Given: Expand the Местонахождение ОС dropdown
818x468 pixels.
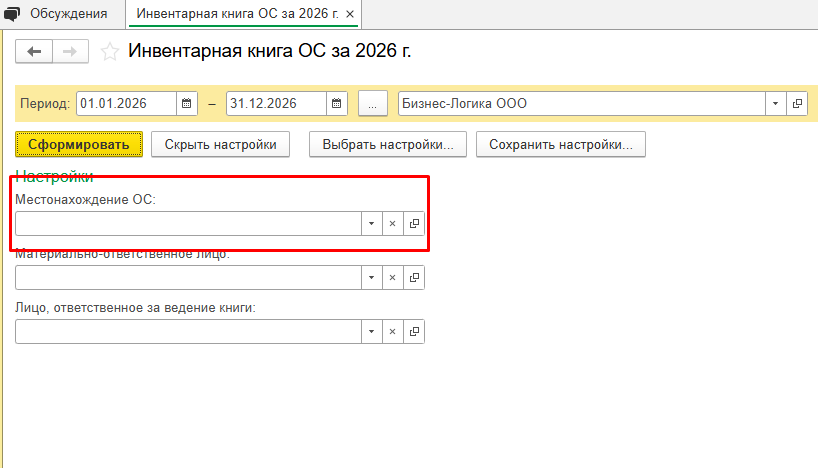Looking at the screenshot, I should pos(371,223).
